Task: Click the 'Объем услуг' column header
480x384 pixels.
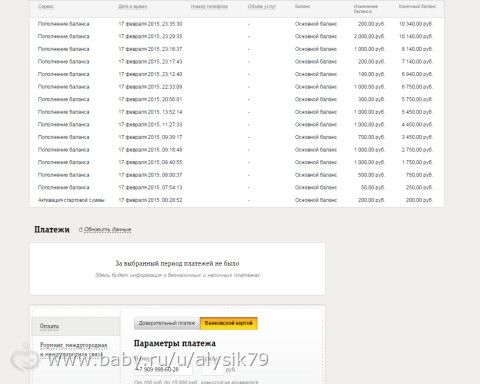Action: (x=262, y=6)
